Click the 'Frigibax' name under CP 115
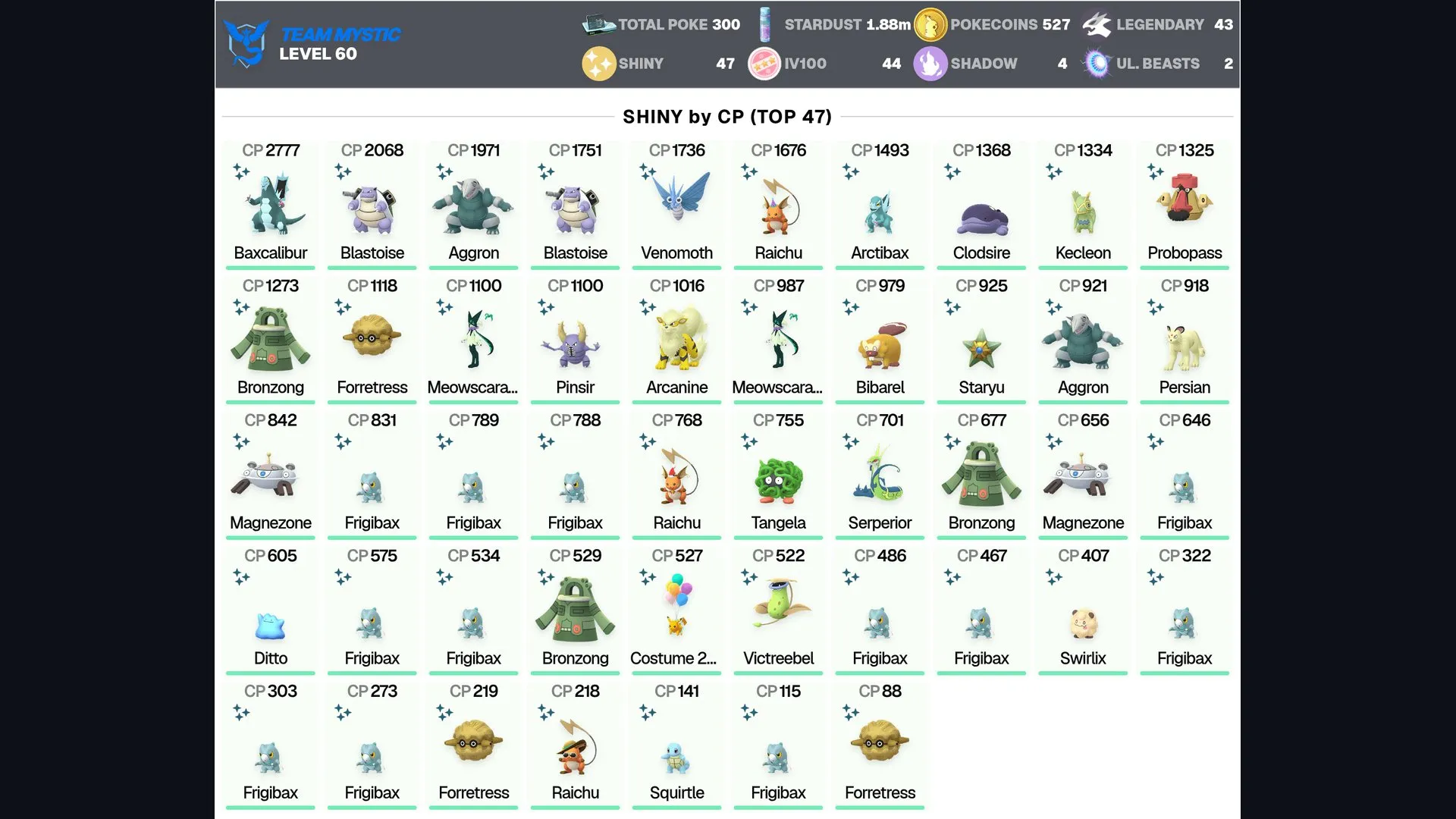Image resolution: width=1456 pixels, height=819 pixels. point(778,792)
